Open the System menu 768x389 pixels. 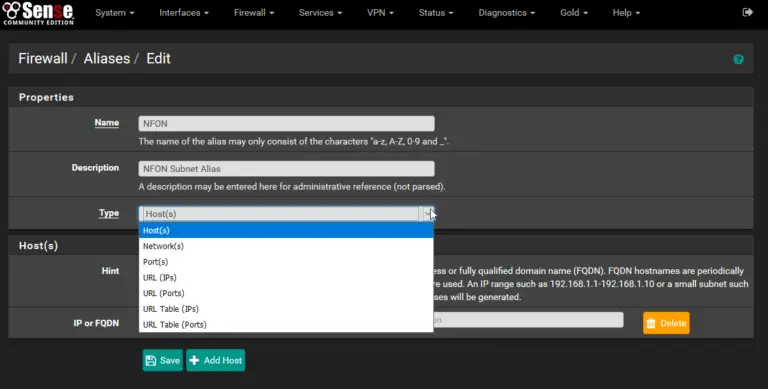[115, 13]
